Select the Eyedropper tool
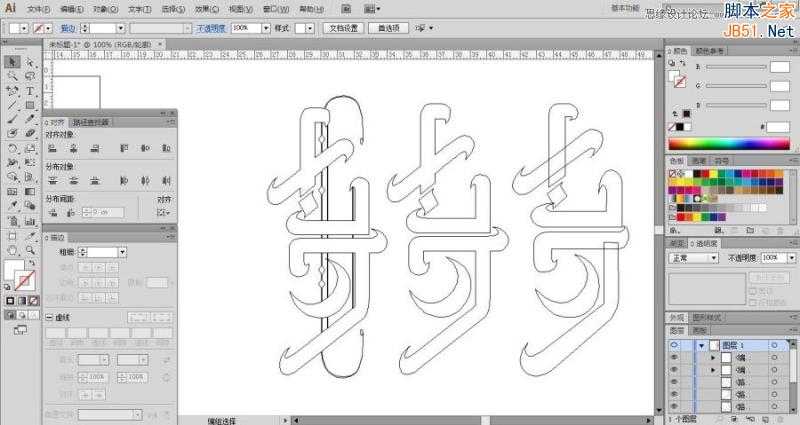This screenshot has width=800, height=425. tap(12, 206)
